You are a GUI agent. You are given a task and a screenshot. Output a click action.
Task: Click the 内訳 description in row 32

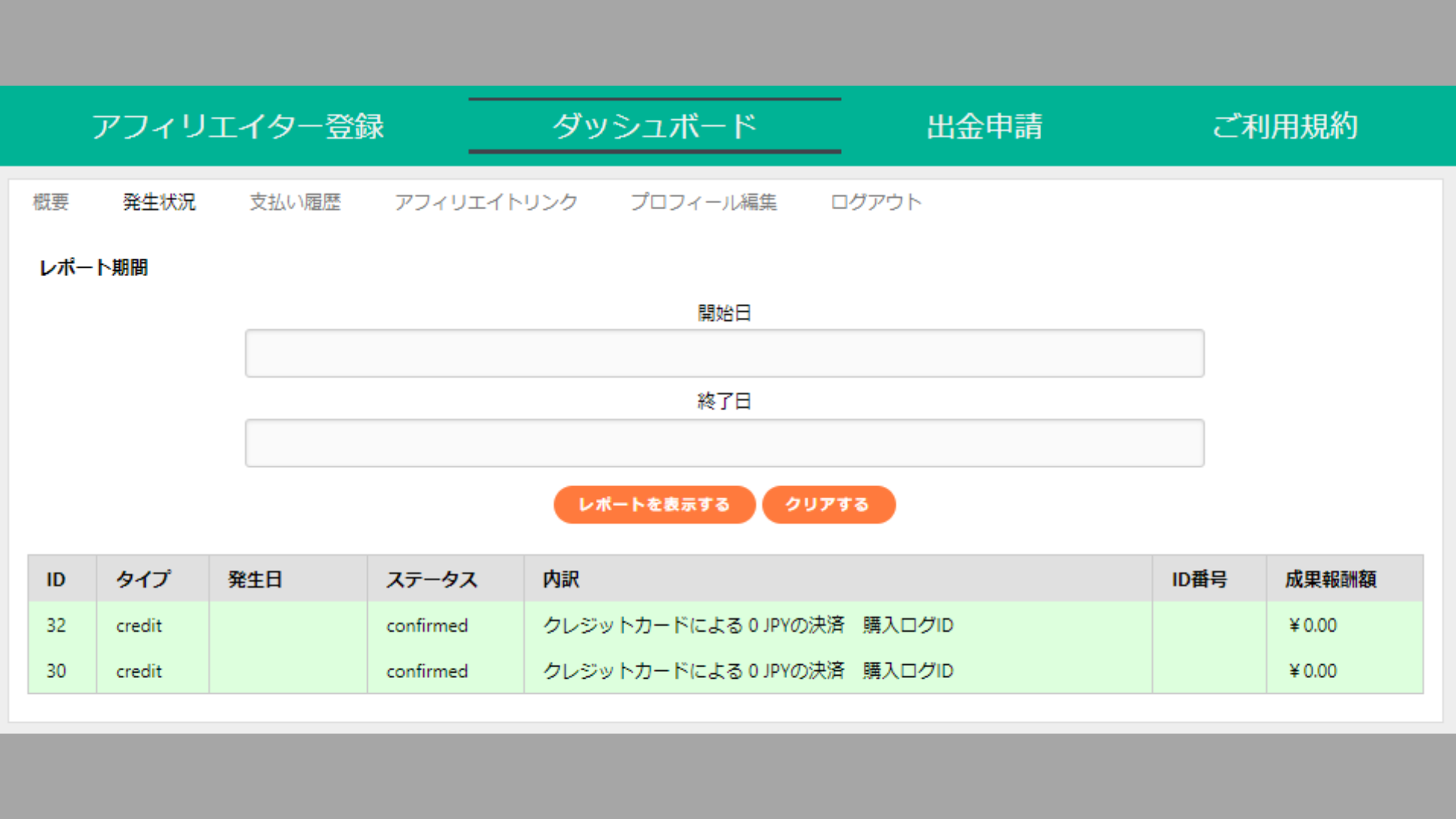pyautogui.click(x=748, y=626)
